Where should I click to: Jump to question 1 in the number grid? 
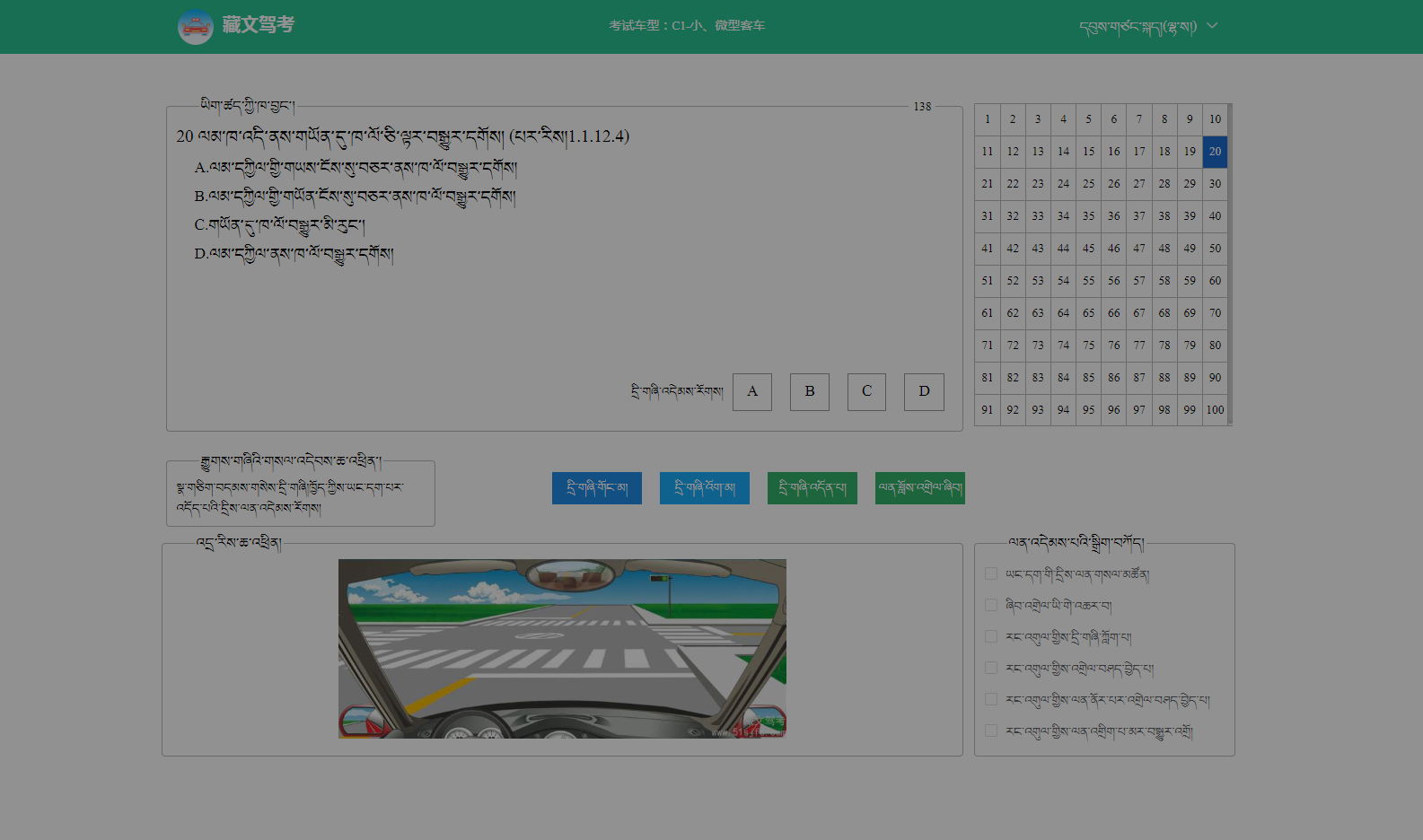point(987,119)
